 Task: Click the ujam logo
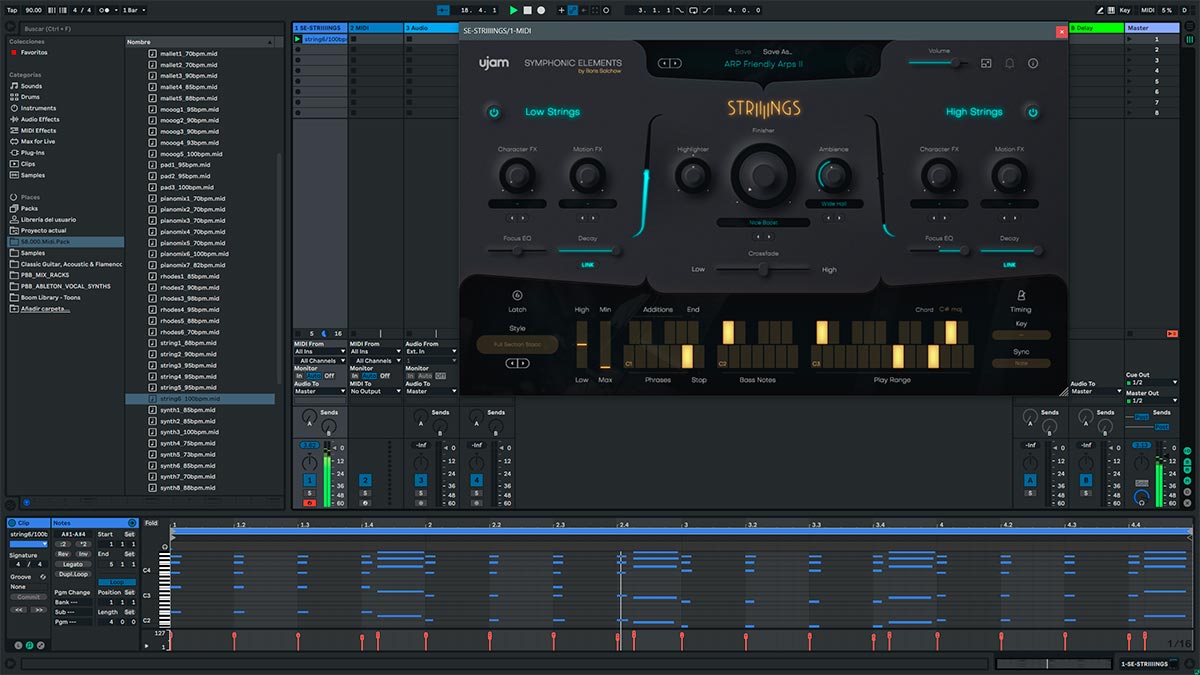tap(493, 64)
